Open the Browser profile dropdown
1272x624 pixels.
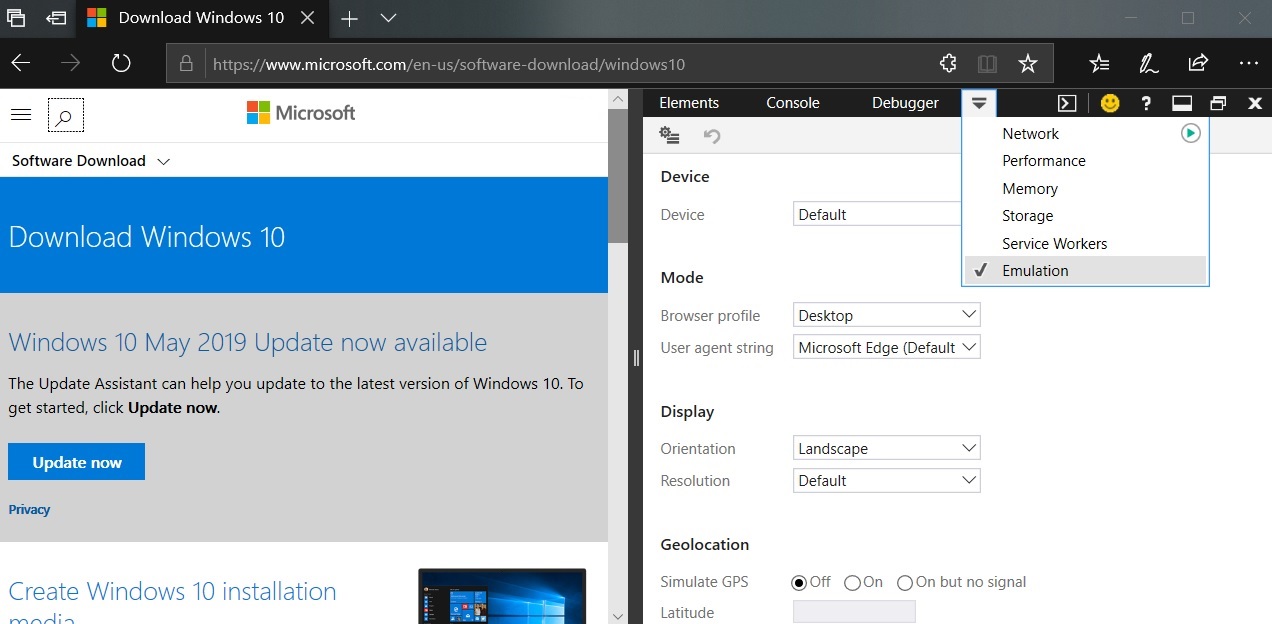[886, 315]
